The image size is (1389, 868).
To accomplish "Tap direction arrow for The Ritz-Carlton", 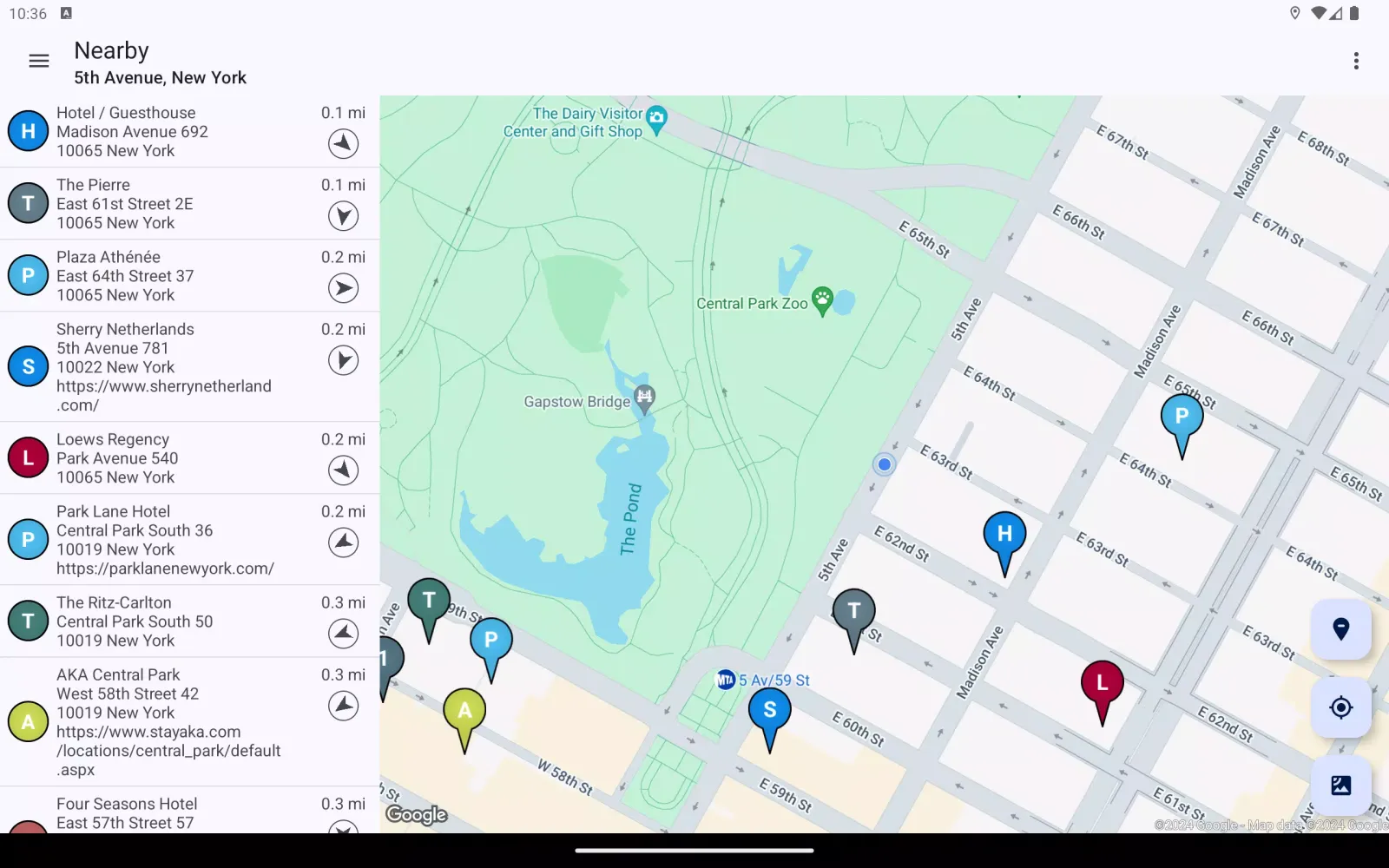I will pyautogui.click(x=344, y=633).
